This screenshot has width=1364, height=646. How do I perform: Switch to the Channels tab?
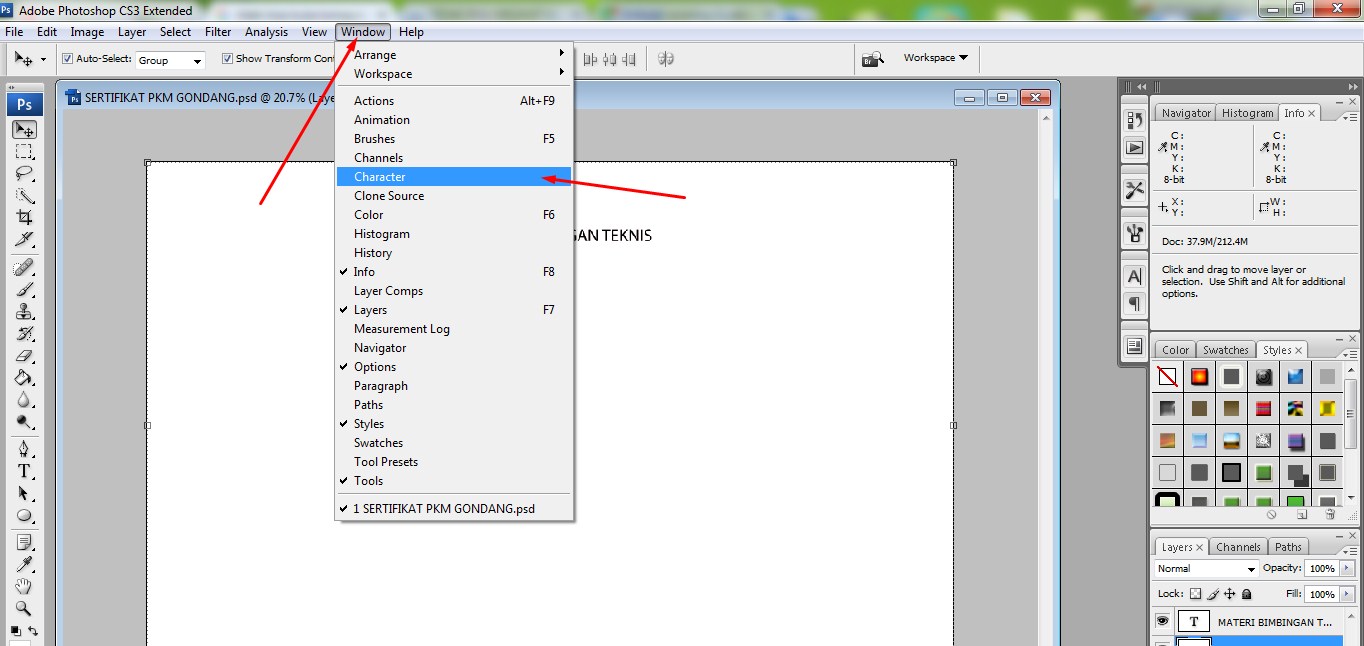(1238, 547)
